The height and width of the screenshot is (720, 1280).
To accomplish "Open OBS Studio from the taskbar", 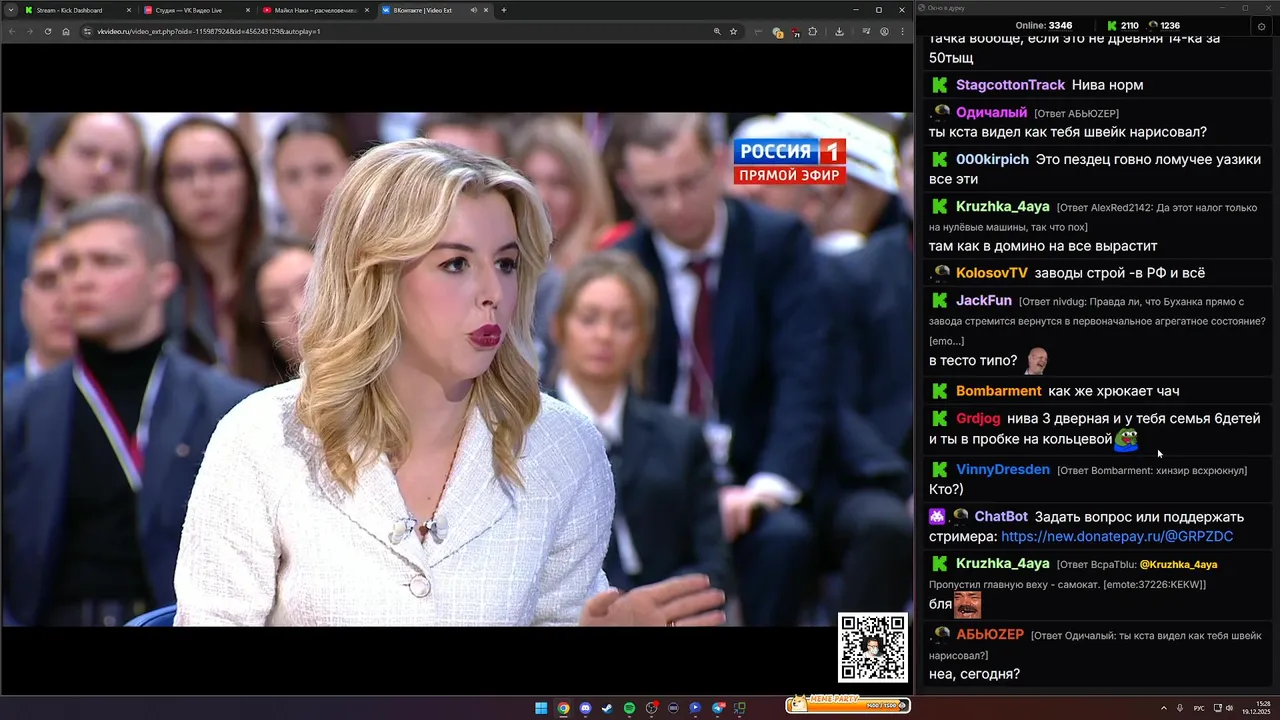I will tap(651, 708).
